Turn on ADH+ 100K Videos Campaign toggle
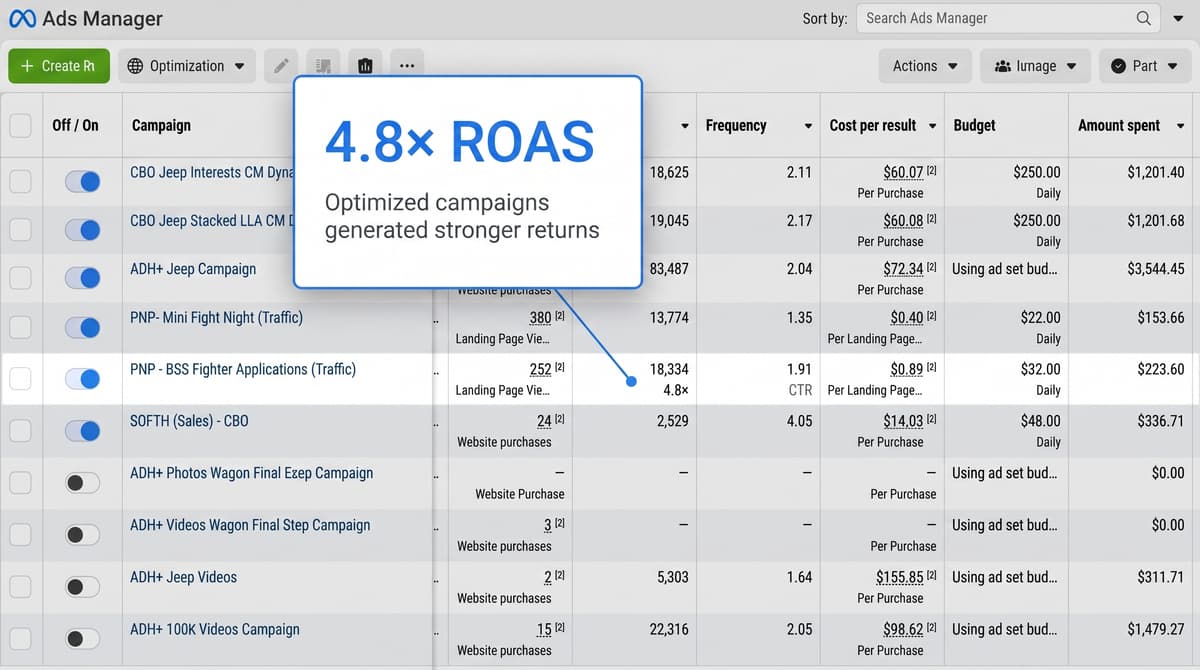Image resolution: width=1200 pixels, height=670 pixels. pos(82,639)
